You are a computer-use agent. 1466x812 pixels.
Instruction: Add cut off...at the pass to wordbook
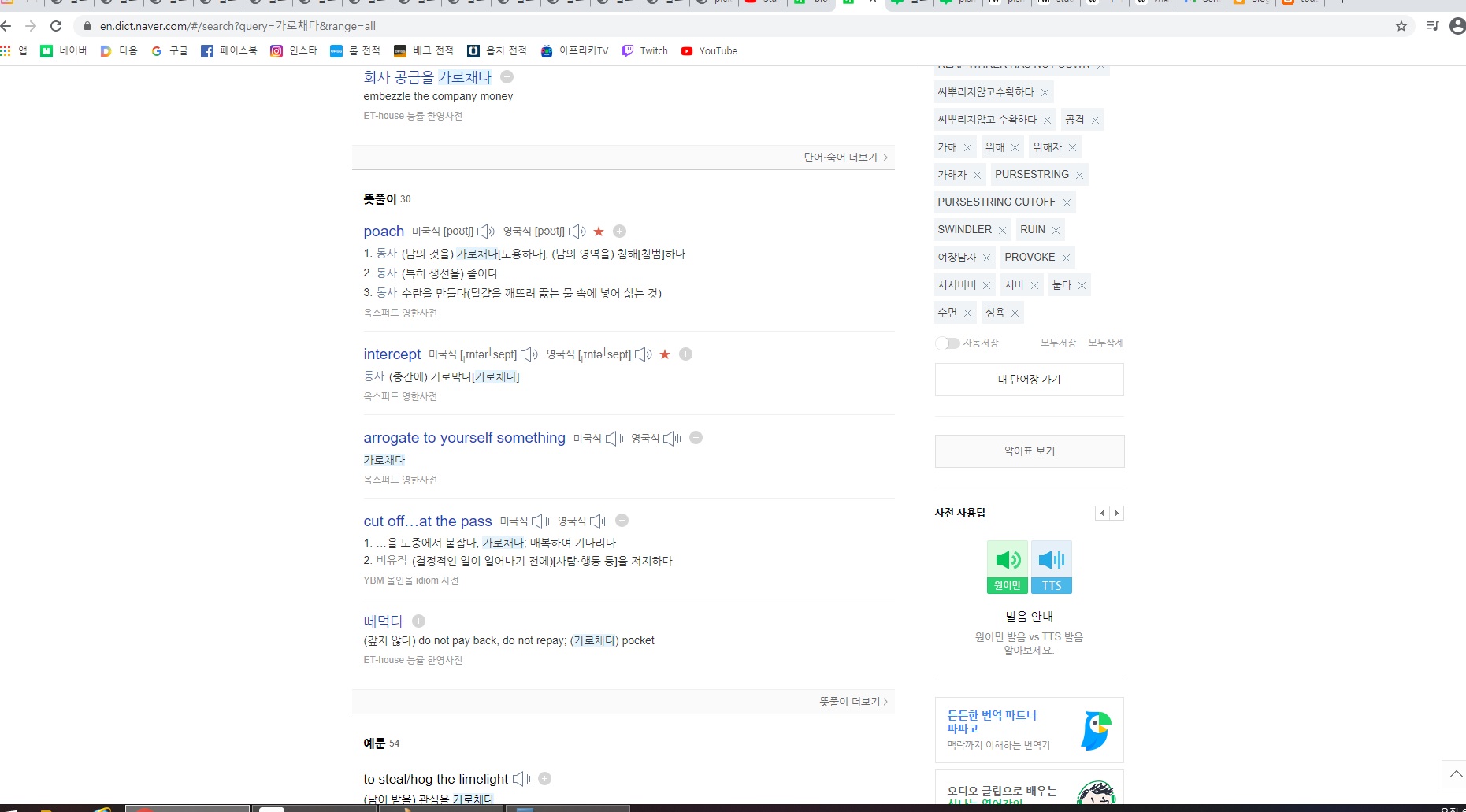pyautogui.click(x=622, y=521)
